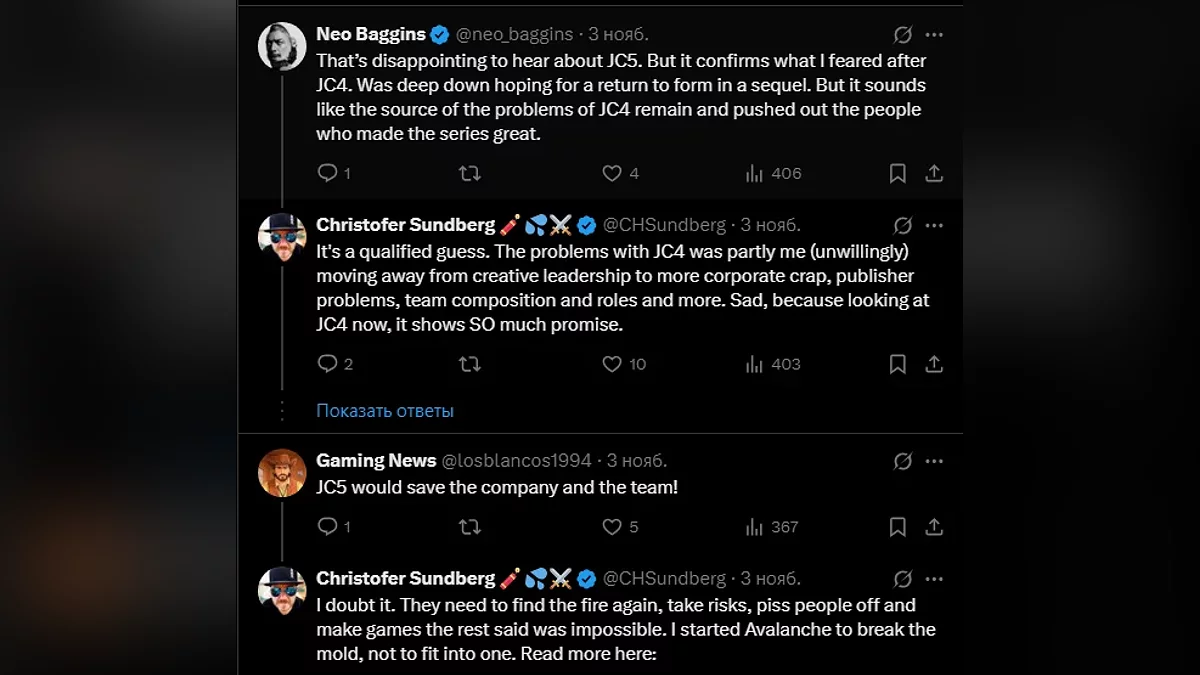
Task: Like the Gaming News tweet
Action: click(612, 526)
